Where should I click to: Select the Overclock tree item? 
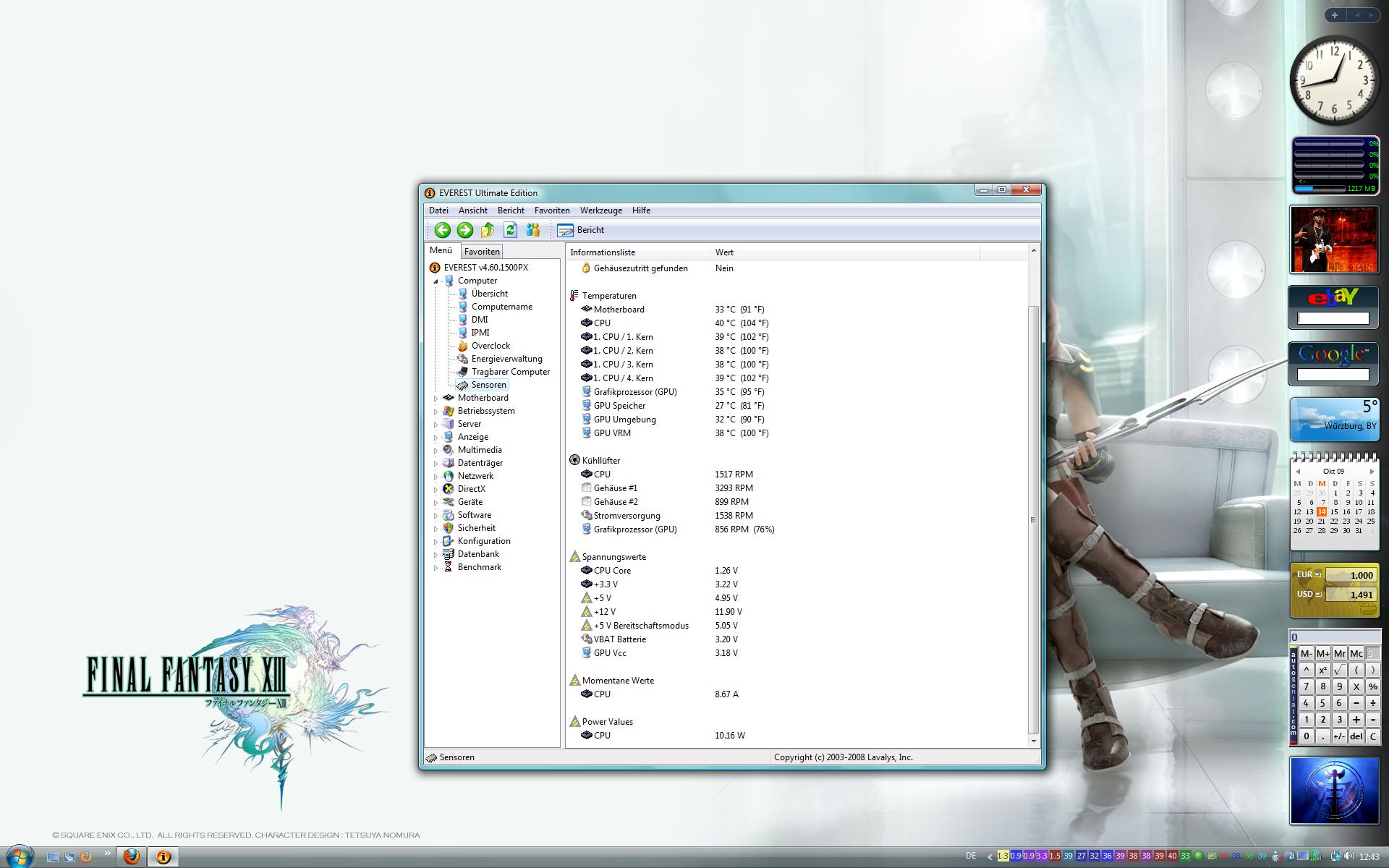[x=490, y=346]
